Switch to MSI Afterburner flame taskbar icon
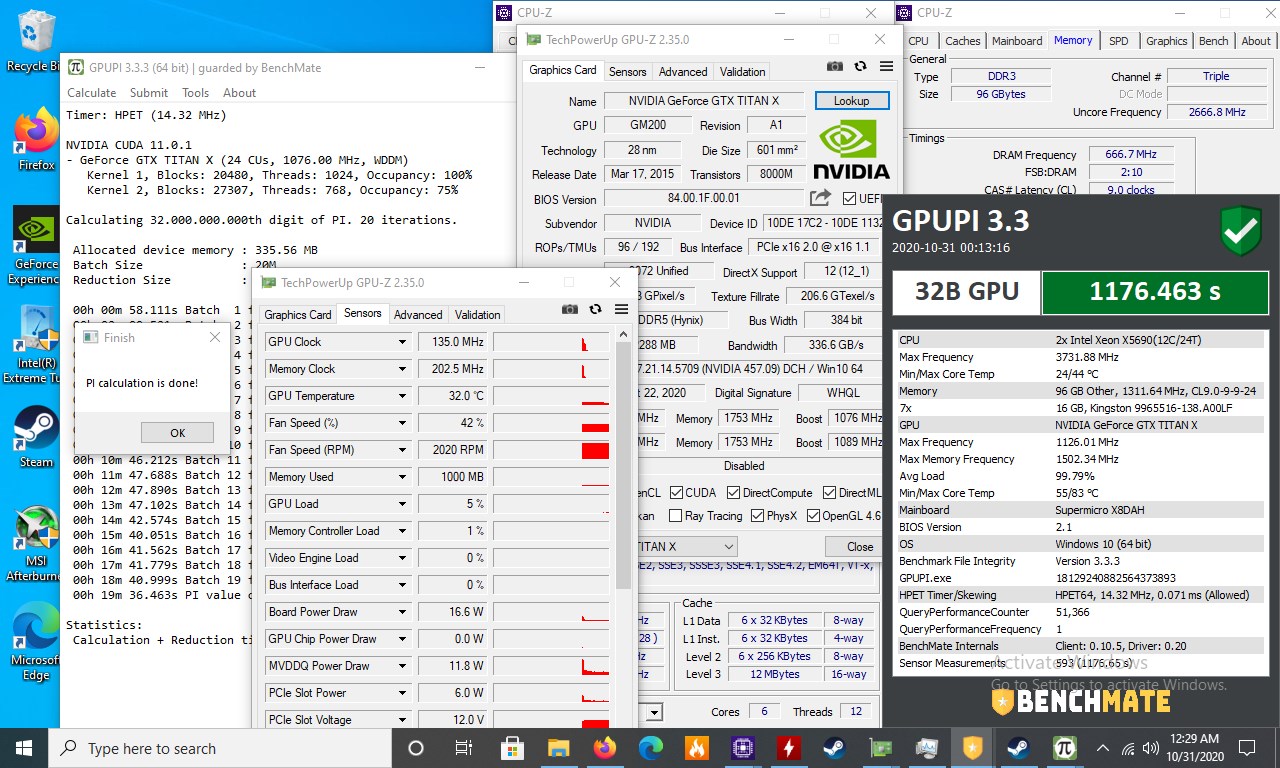This screenshot has height=768, width=1280. pyautogui.click(x=696, y=748)
